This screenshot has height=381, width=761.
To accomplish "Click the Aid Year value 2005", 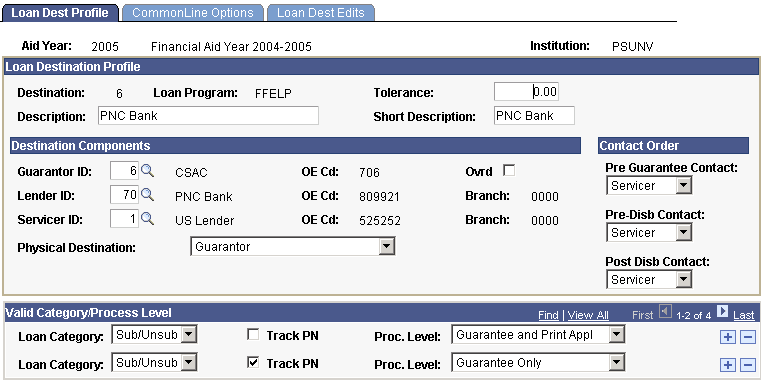I will tap(105, 47).
